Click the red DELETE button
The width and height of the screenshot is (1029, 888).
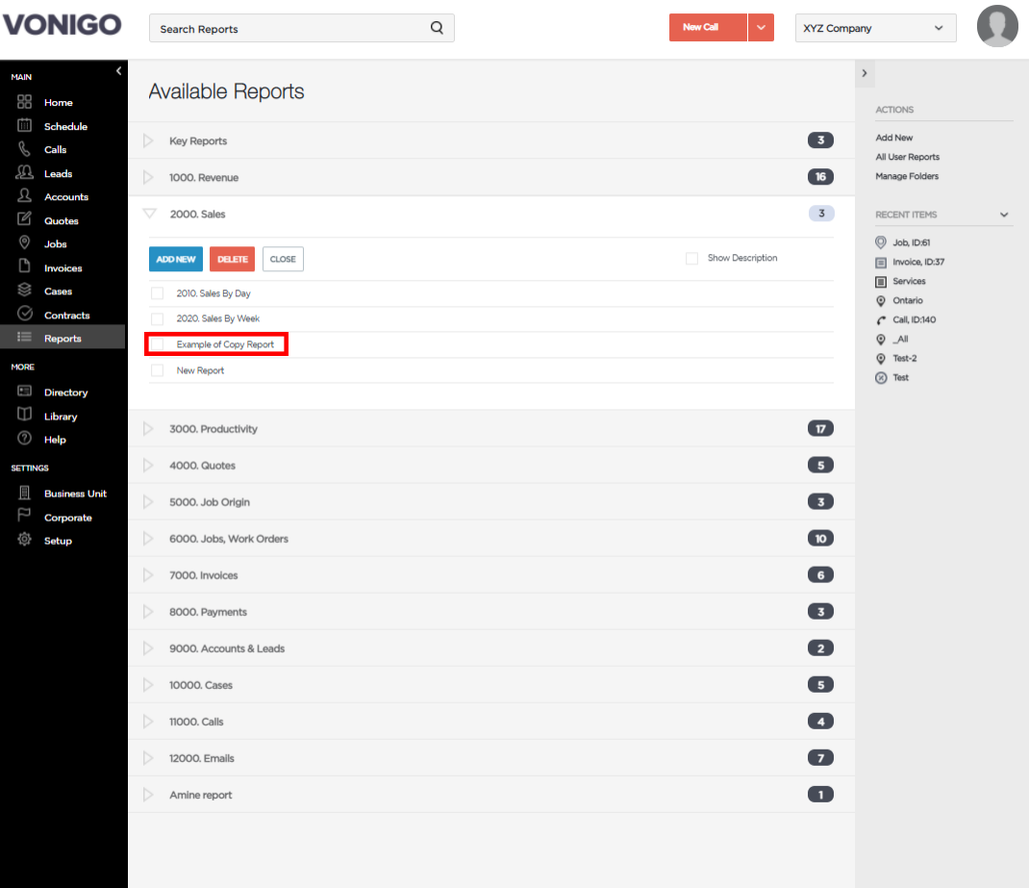(232, 259)
